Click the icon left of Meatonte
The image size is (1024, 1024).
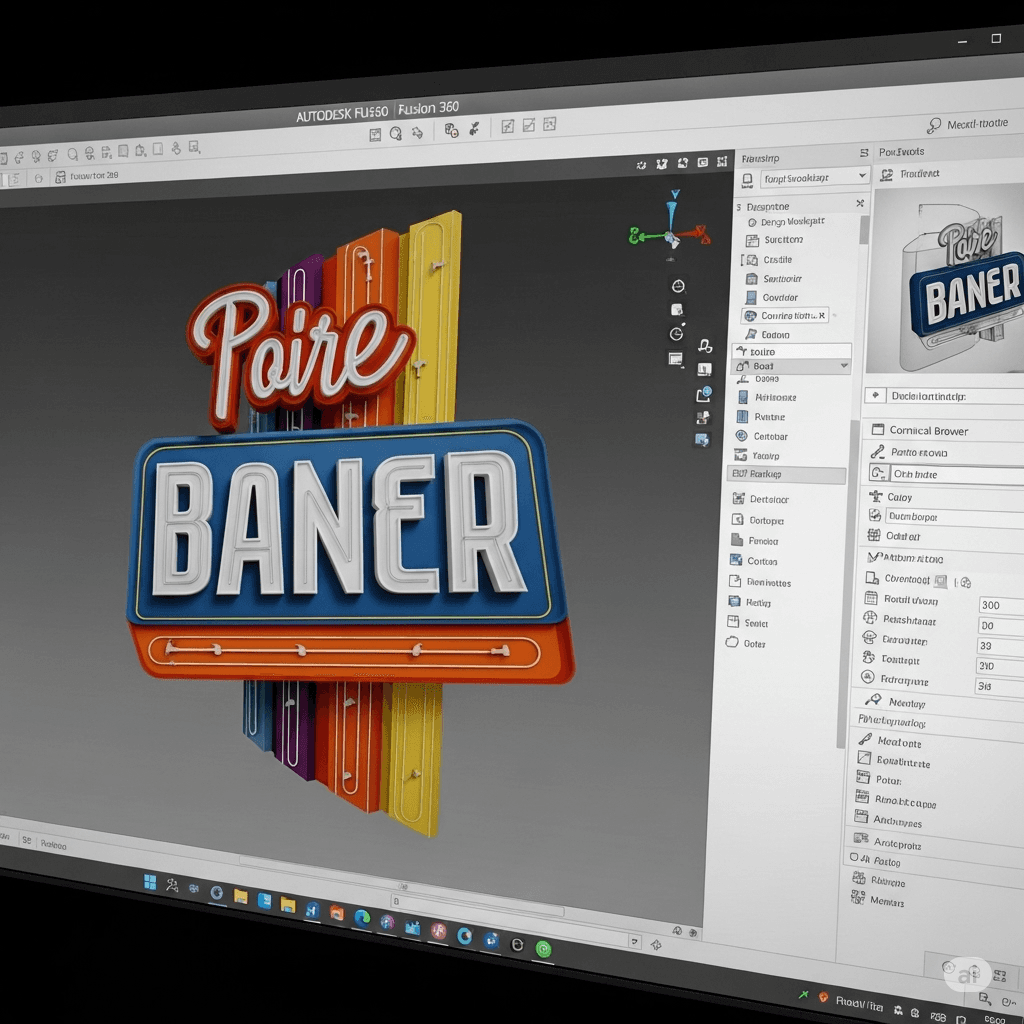tap(863, 741)
